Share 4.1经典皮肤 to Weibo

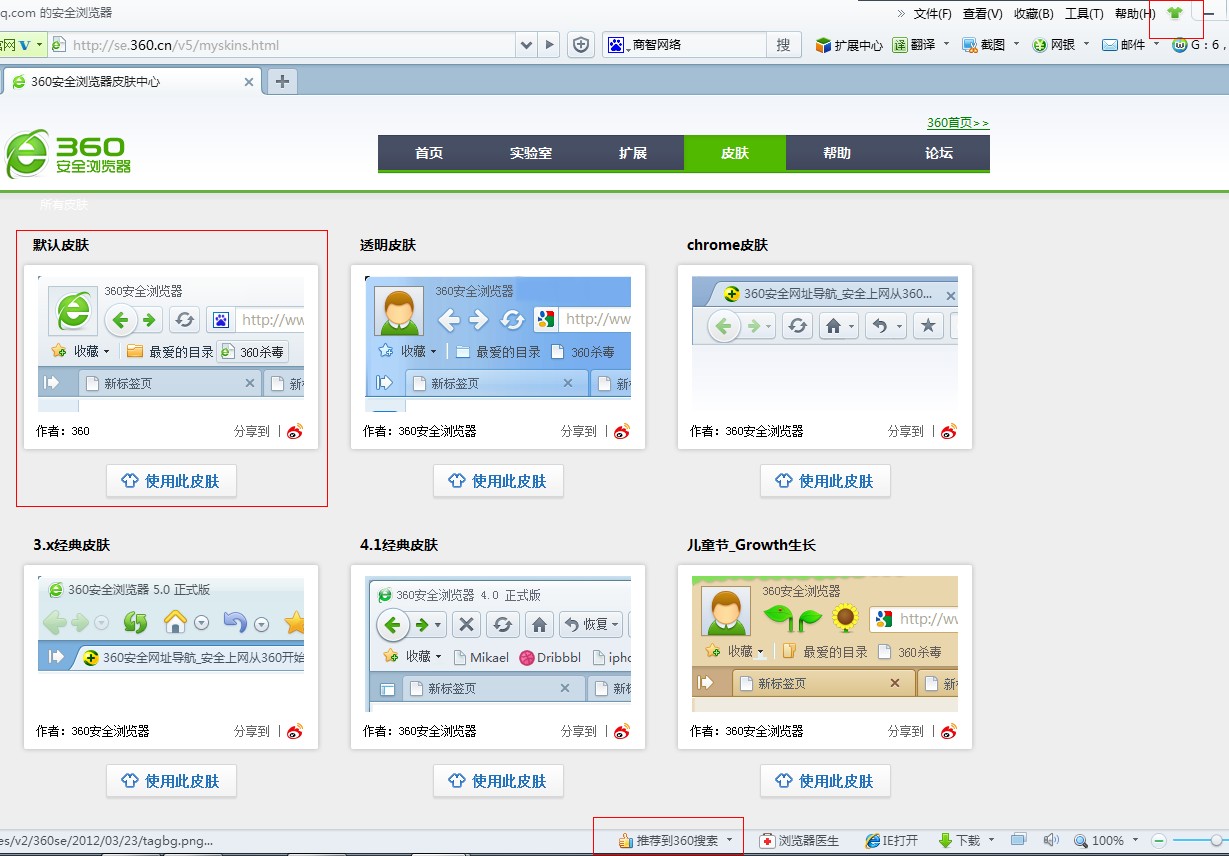pos(622,732)
